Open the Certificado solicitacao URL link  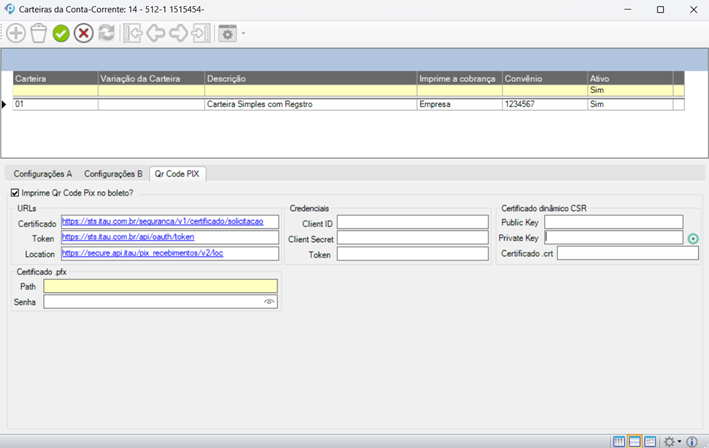162,222
